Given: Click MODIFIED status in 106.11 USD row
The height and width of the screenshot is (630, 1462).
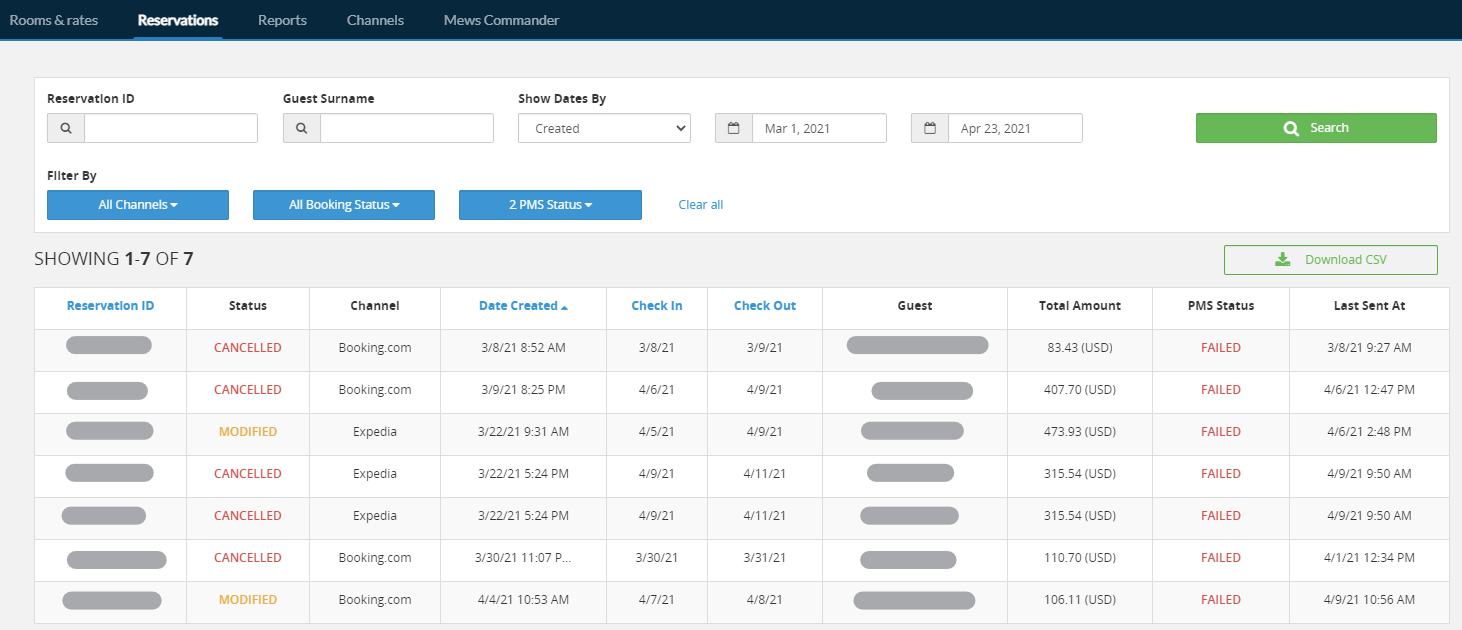Looking at the screenshot, I should (x=248, y=600).
